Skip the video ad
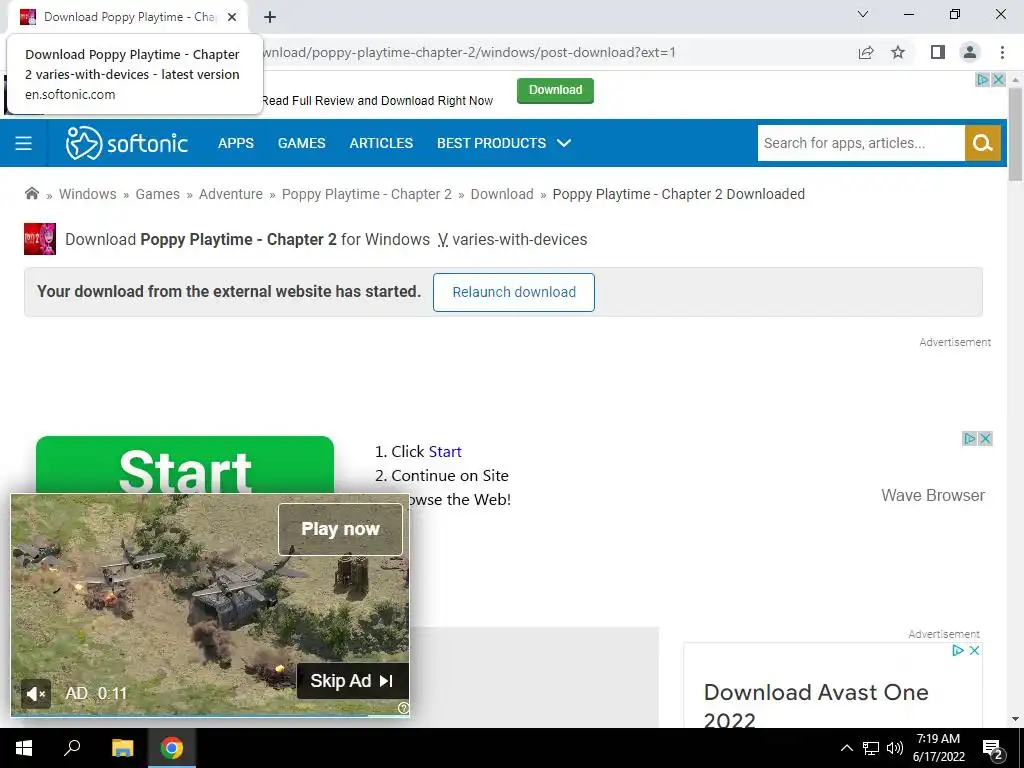 [x=353, y=680]
